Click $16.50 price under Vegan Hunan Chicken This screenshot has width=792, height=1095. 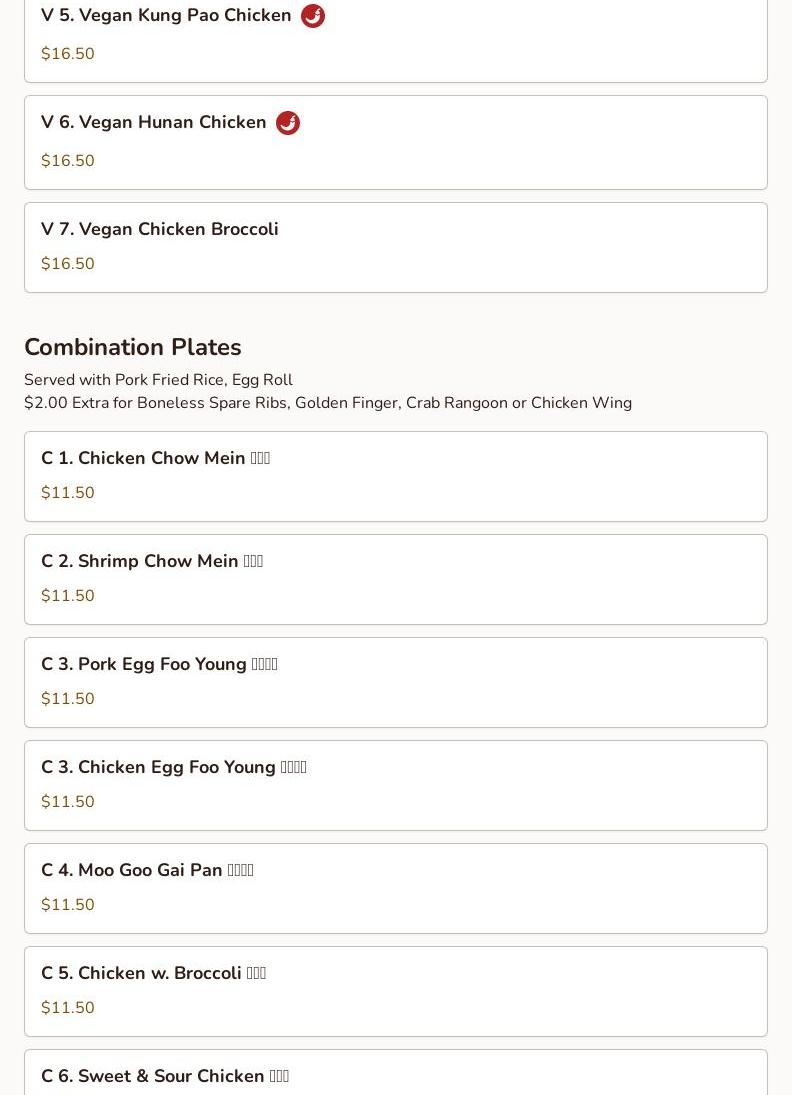tap(68, 161)
